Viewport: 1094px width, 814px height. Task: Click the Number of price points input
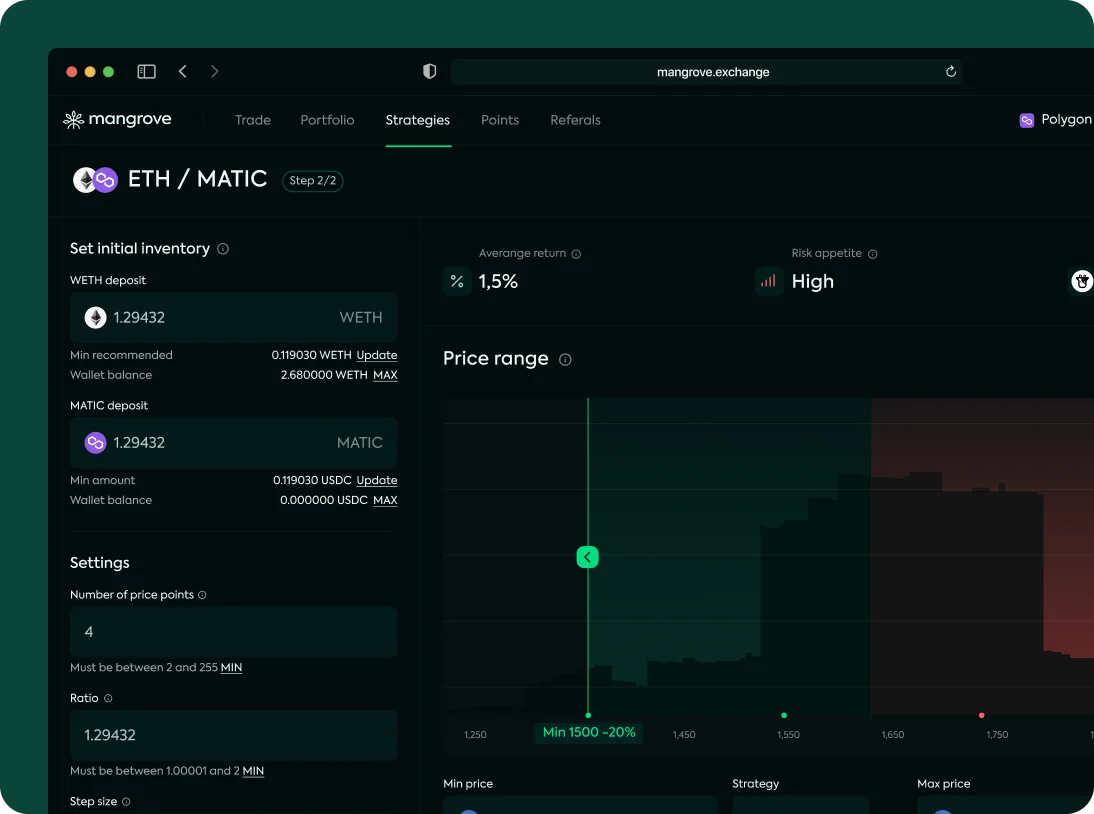click(233, 631)
